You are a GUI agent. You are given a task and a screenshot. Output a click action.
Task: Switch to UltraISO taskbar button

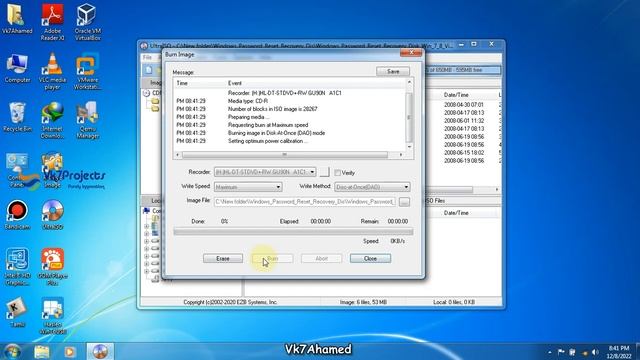100,351
